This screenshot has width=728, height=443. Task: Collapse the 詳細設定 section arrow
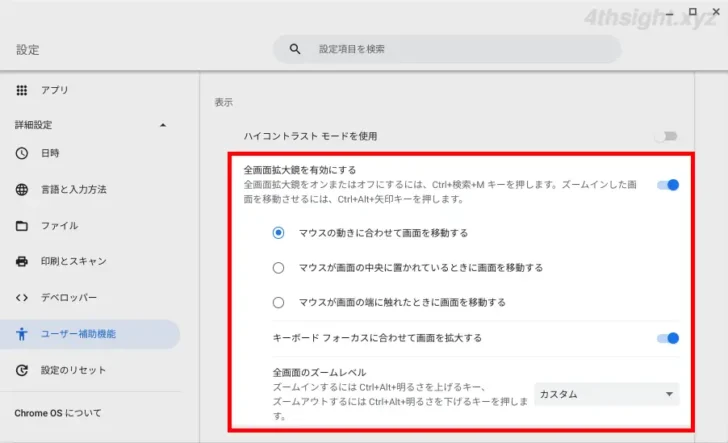[x=163, y=125]
